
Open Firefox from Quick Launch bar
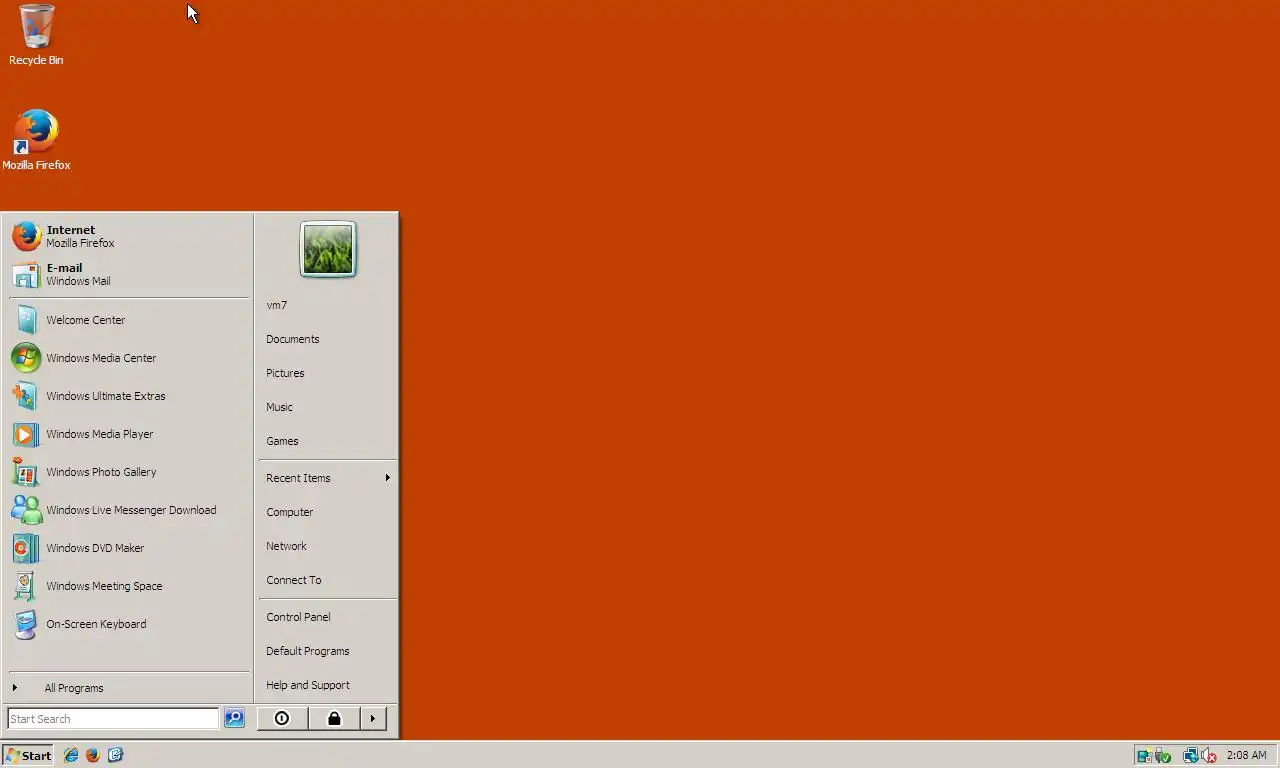click(93, 755)
